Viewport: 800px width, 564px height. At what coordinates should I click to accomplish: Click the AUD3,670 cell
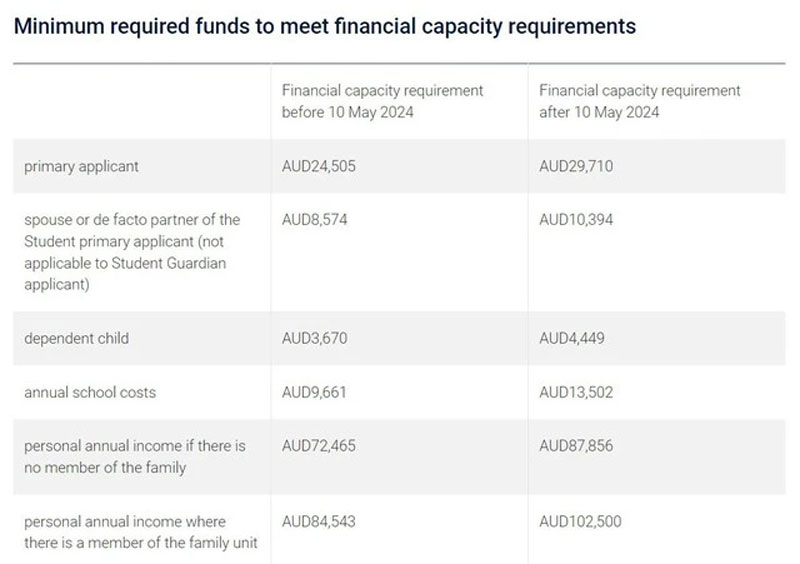point(314,338)
